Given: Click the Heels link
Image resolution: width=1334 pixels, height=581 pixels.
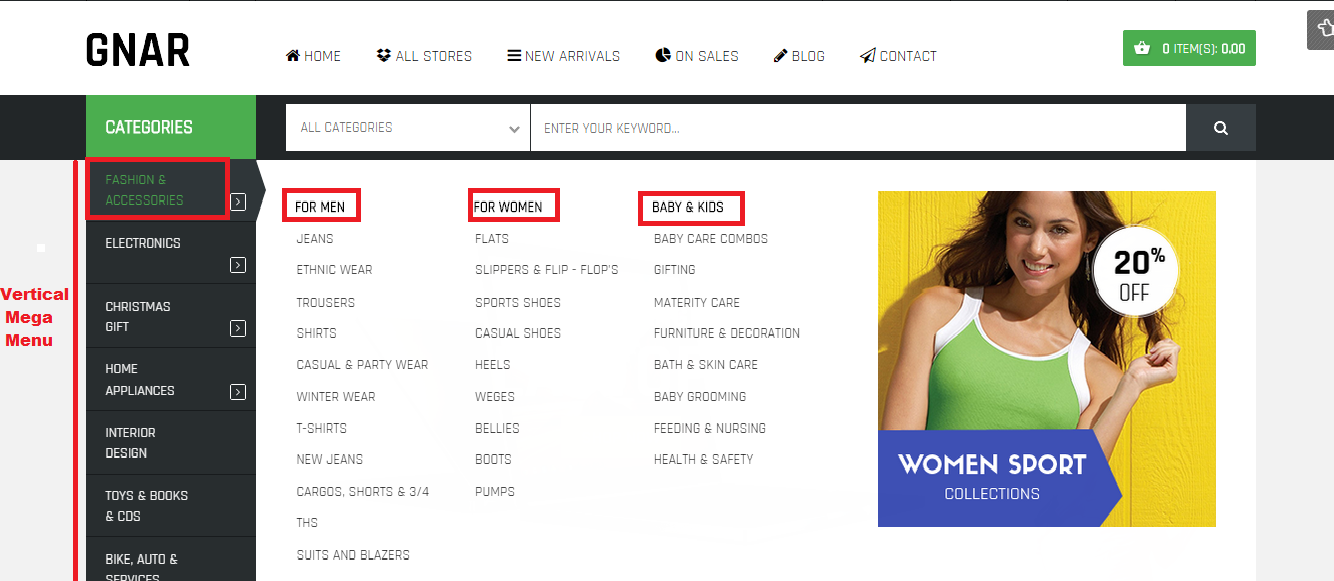Looking at the screenshot, I should coord(493,365).
